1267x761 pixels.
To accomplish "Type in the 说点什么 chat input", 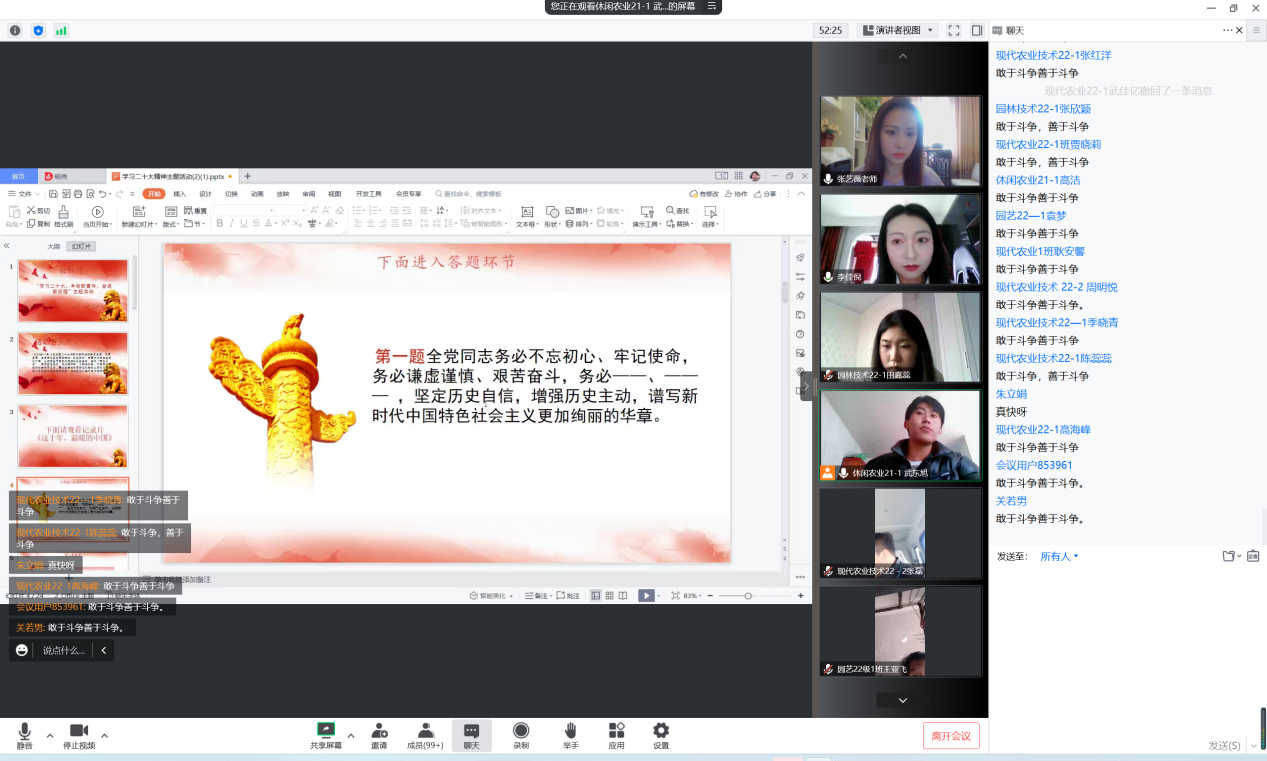I will tap(64, 650).
